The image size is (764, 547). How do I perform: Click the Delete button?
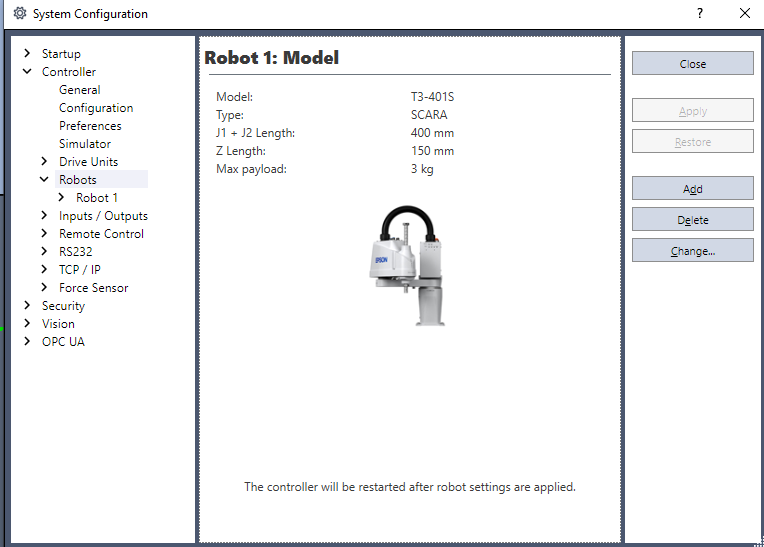coord(692,220)
